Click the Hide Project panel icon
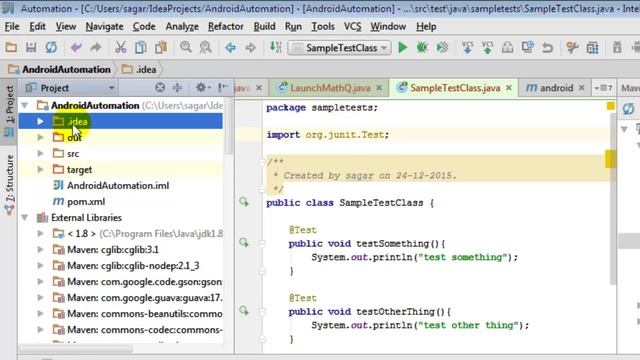The height and width of the screenshot is (360, 640). (223, 87)
